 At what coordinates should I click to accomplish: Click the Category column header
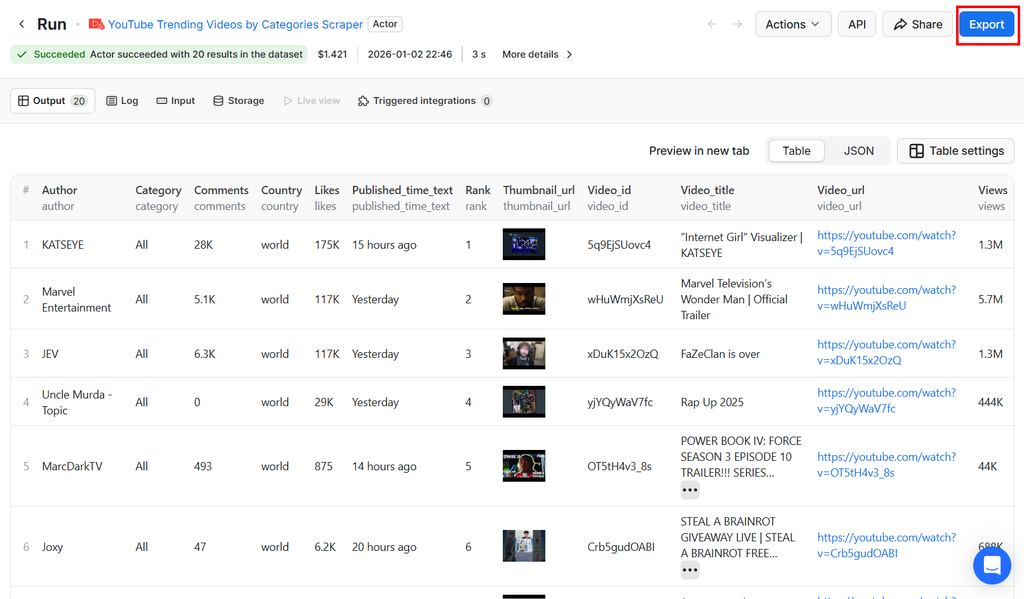(158, 190)
